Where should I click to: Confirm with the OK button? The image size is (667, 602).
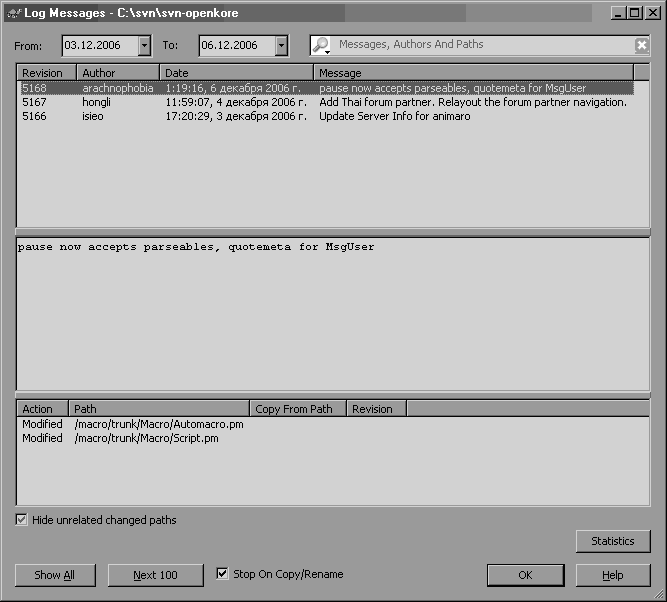(x=525, y=575)
